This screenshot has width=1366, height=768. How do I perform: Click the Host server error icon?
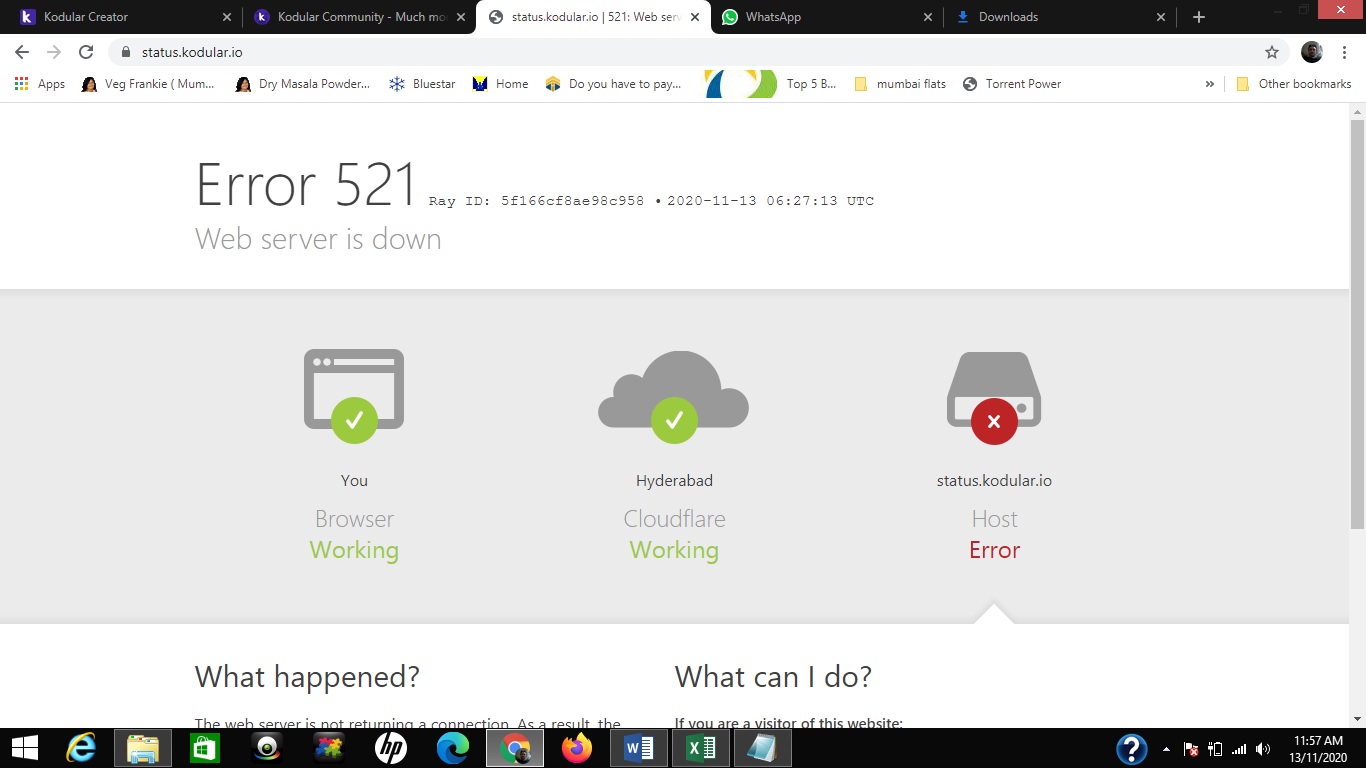[994, 397]
